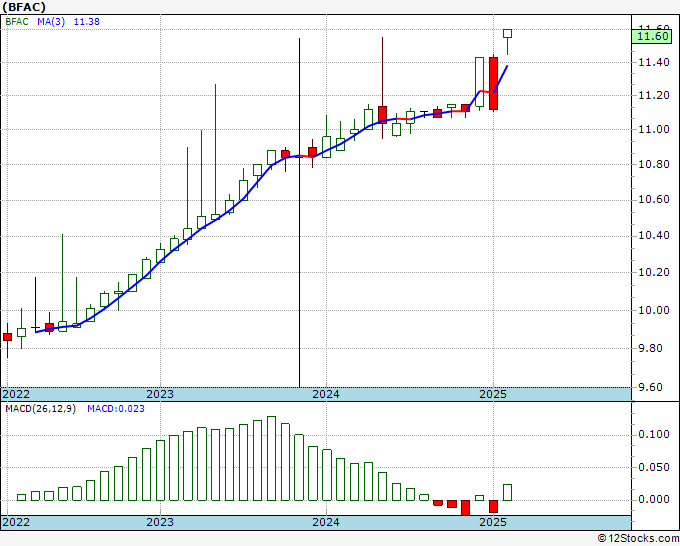Screen dimensions: 680x546
Task: Click the 11.00 price axis label
Action: (652, 129)
